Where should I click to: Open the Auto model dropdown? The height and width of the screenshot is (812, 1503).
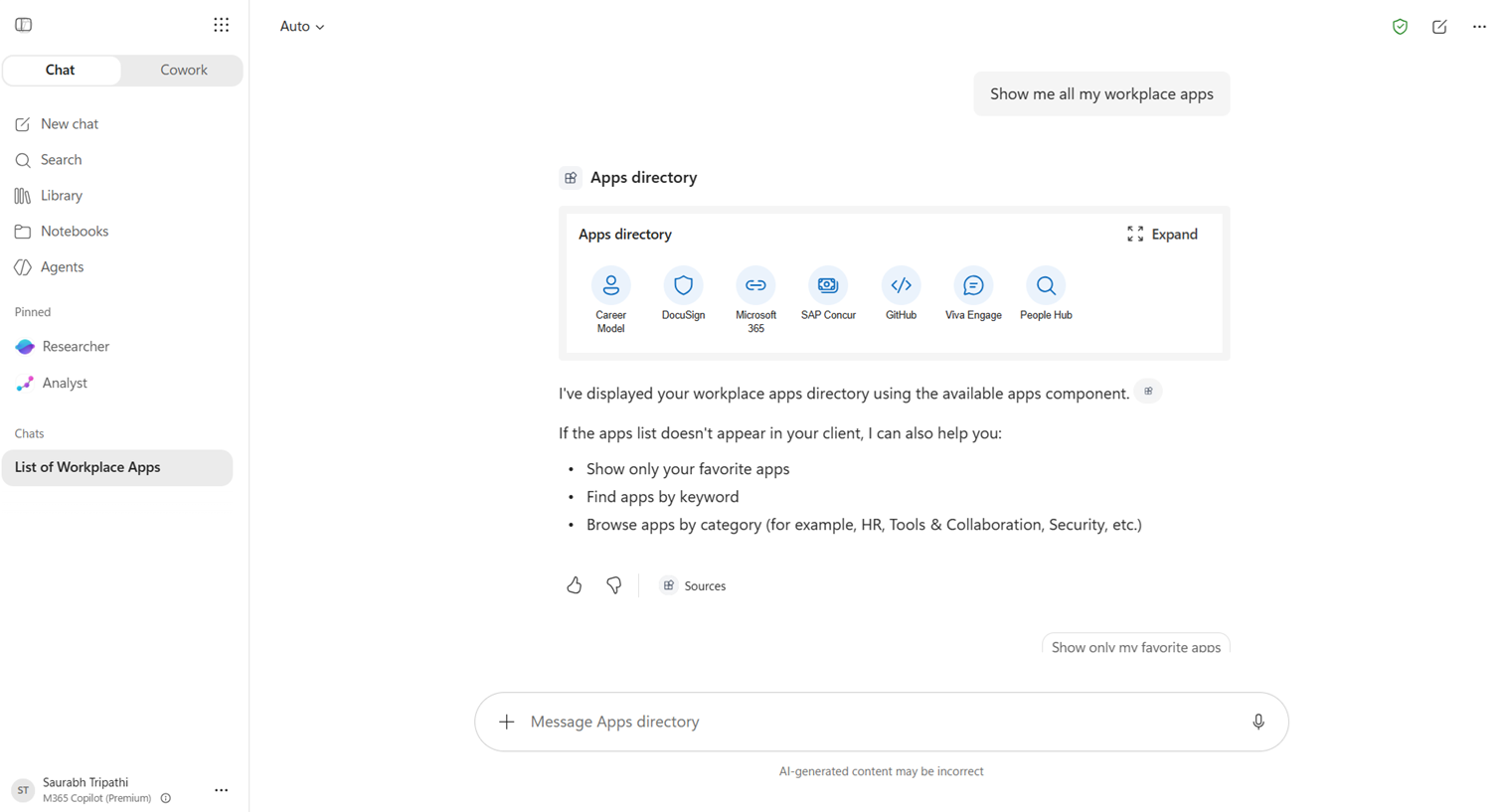click(x=302, y=27)
